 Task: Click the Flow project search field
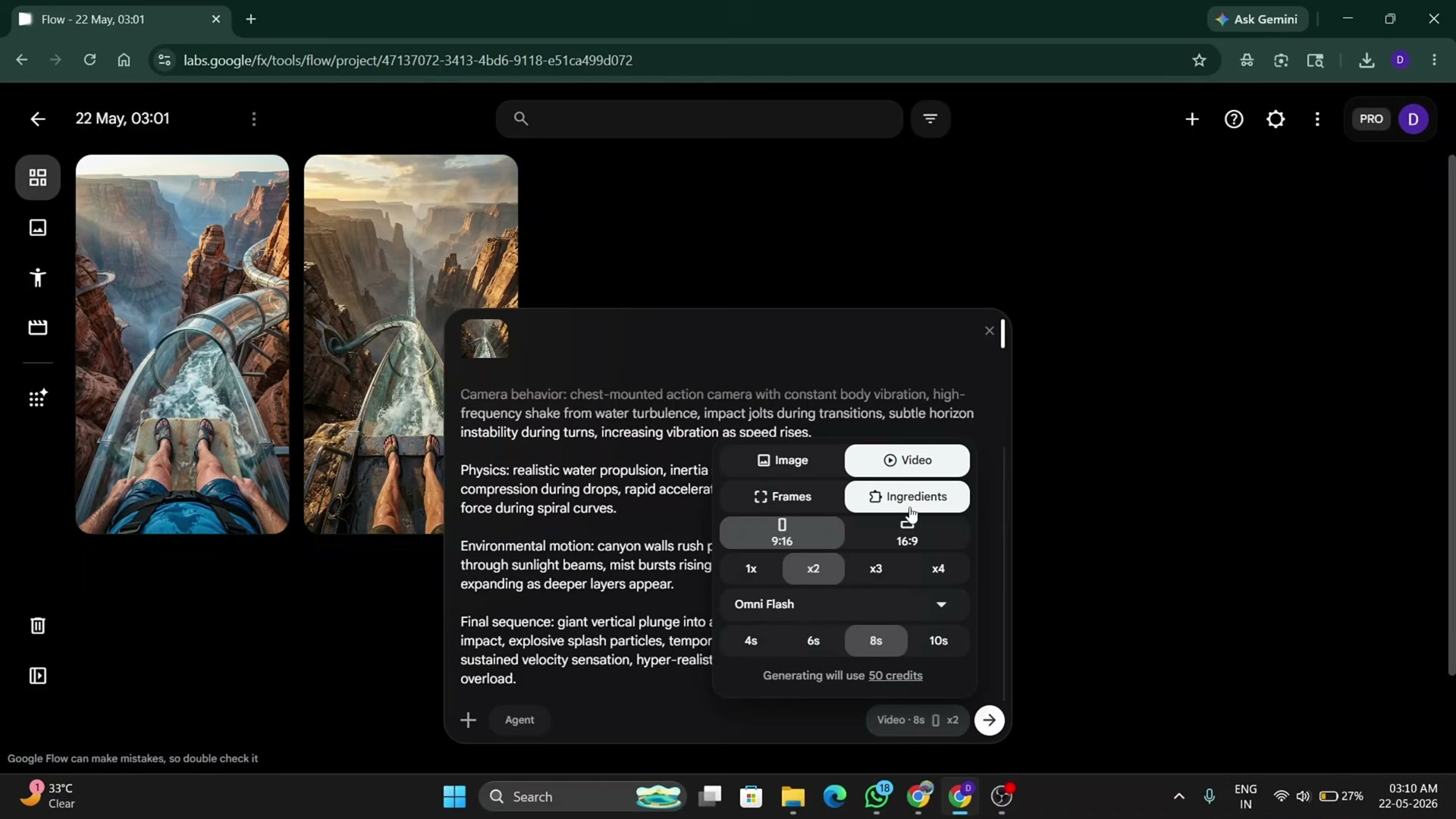(699, 118)
